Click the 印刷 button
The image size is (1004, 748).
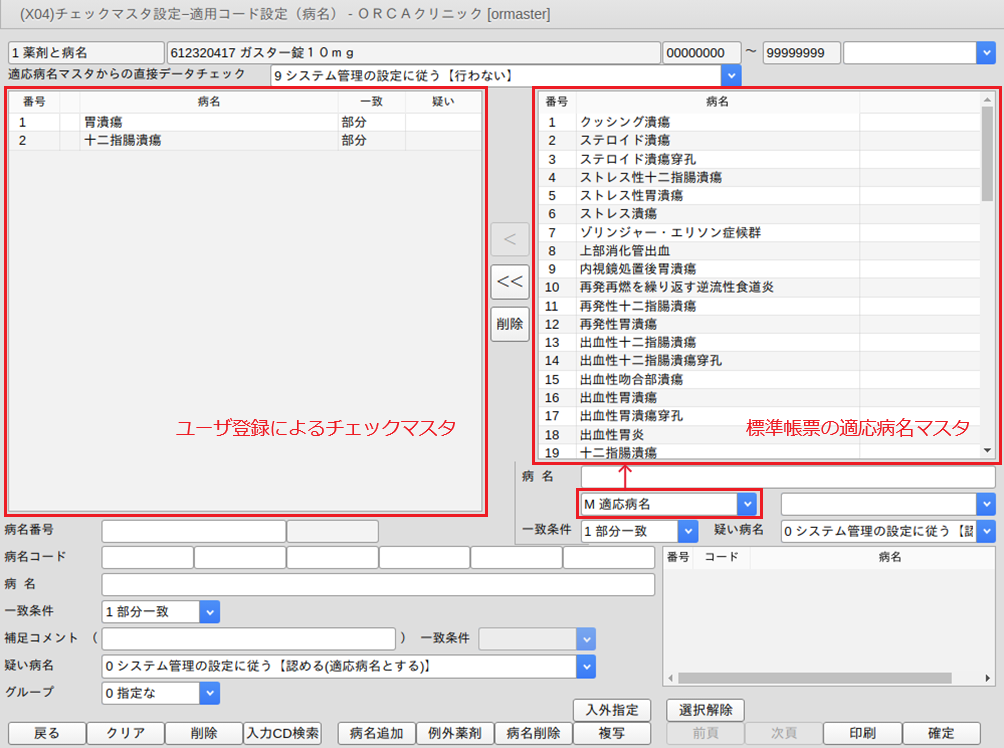coord(862,733)
